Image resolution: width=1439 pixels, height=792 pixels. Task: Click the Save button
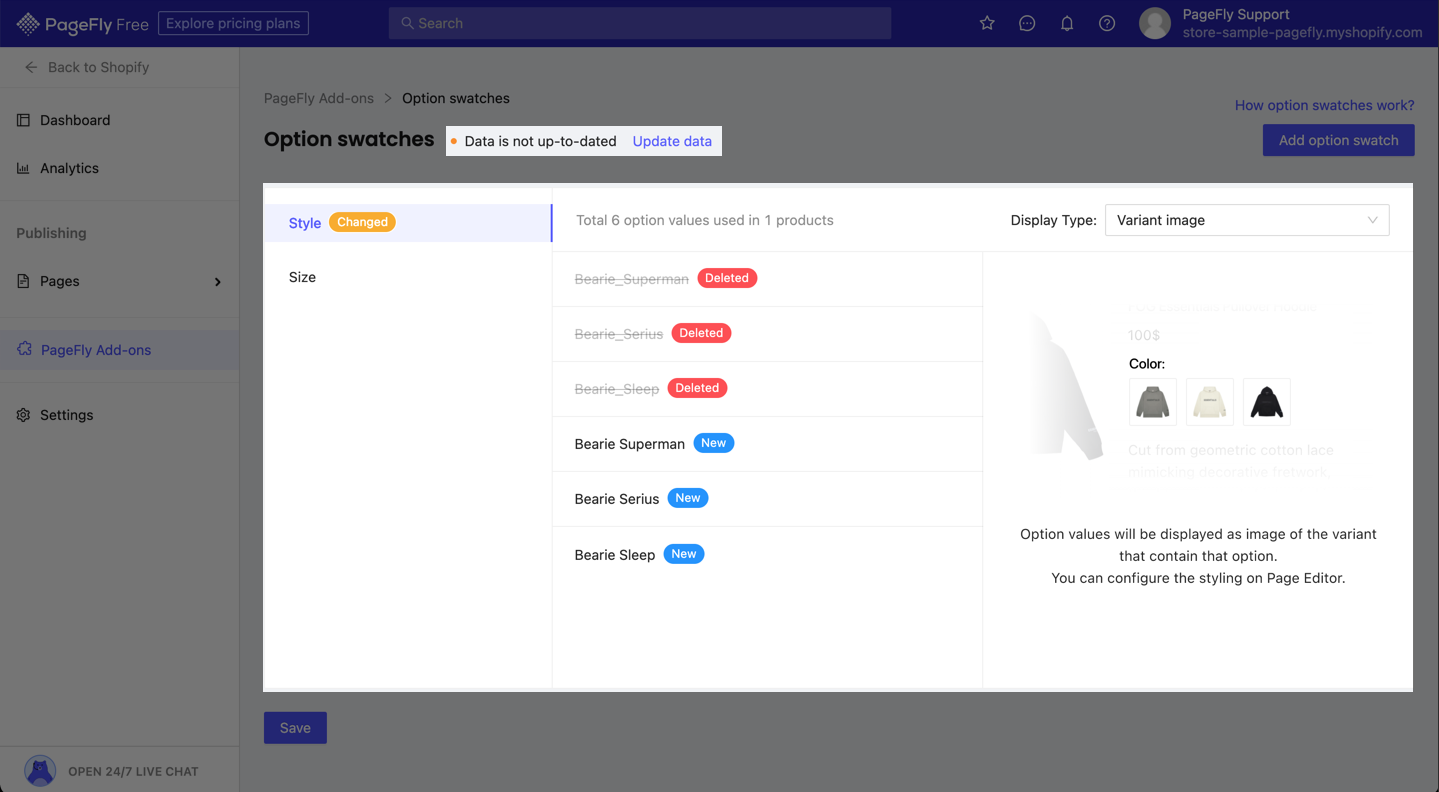coord(295,728)
